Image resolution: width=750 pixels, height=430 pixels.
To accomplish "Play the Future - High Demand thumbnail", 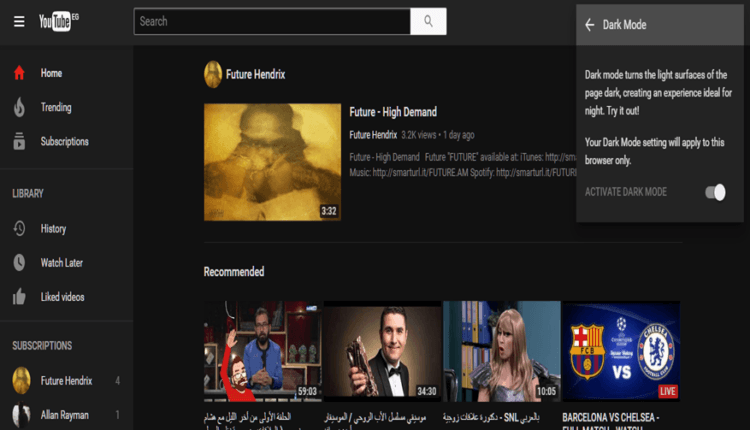I will [x=272, y=162].
